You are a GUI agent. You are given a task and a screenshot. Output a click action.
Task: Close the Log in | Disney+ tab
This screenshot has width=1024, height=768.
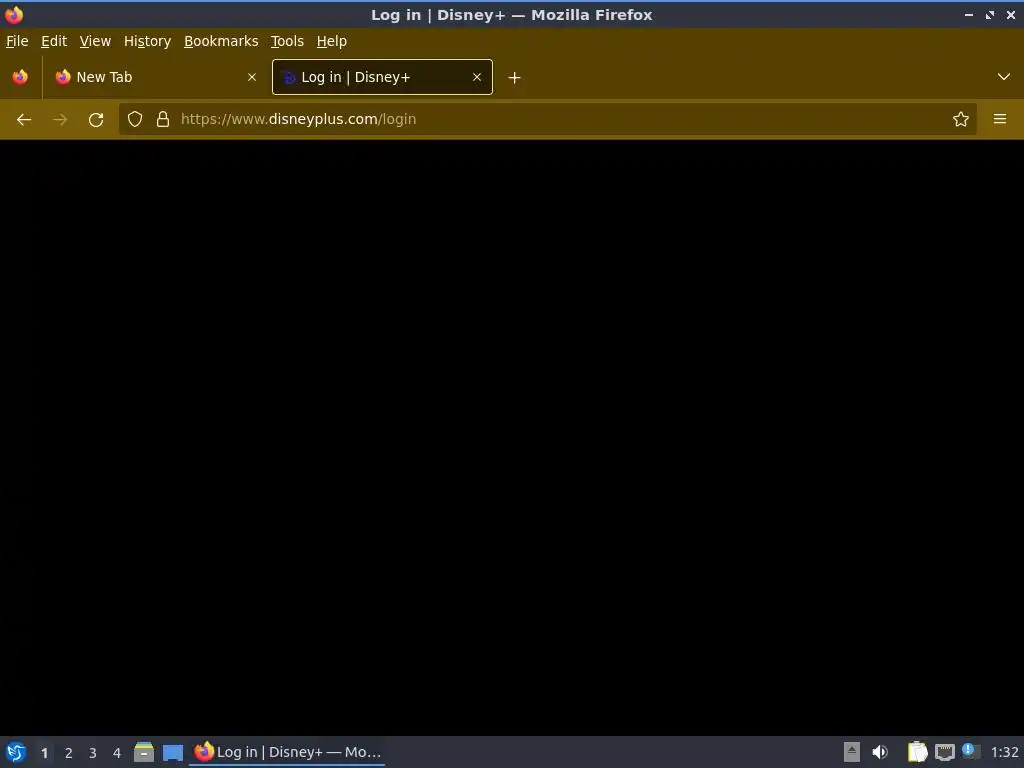(x=477, y=77)
